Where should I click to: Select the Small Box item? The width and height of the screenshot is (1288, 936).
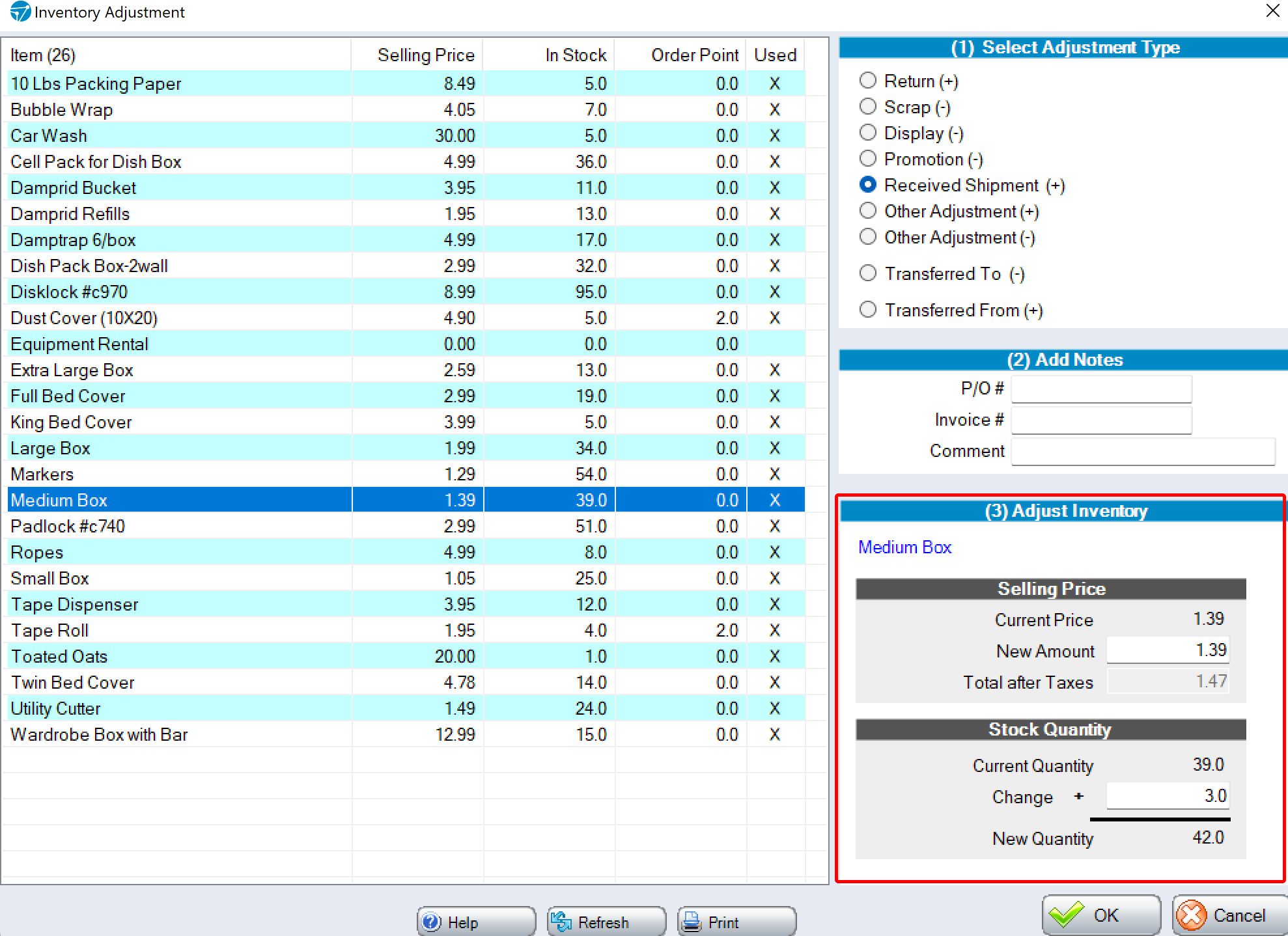(x=406, y=578)
